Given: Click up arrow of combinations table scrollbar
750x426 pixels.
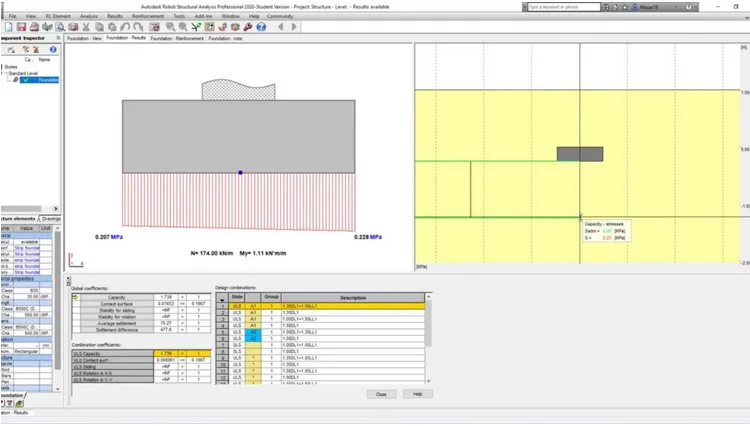Looking at the screenshot, I should (x=429, y=297).
